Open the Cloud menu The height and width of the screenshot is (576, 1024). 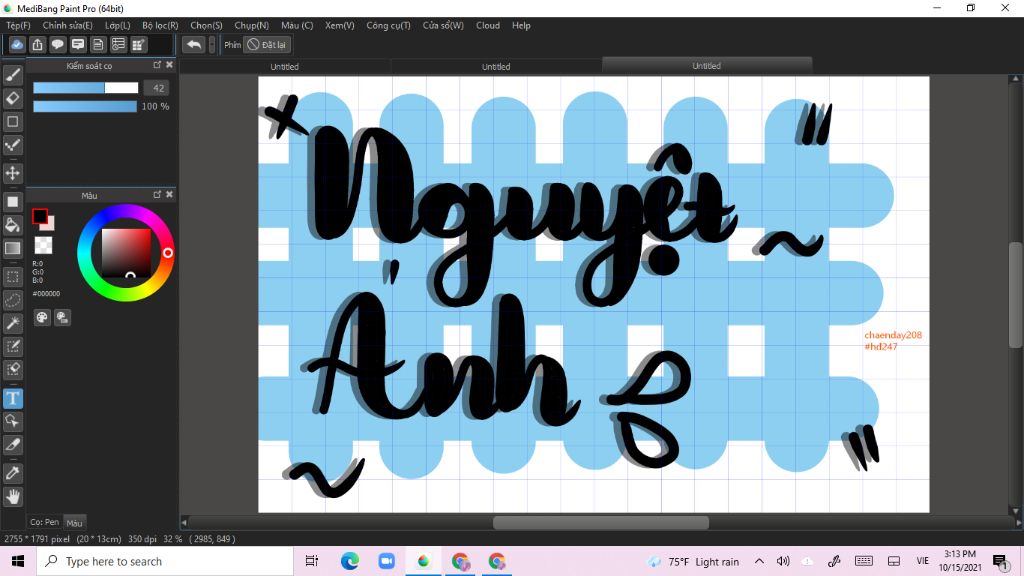(x=488, y=25)
